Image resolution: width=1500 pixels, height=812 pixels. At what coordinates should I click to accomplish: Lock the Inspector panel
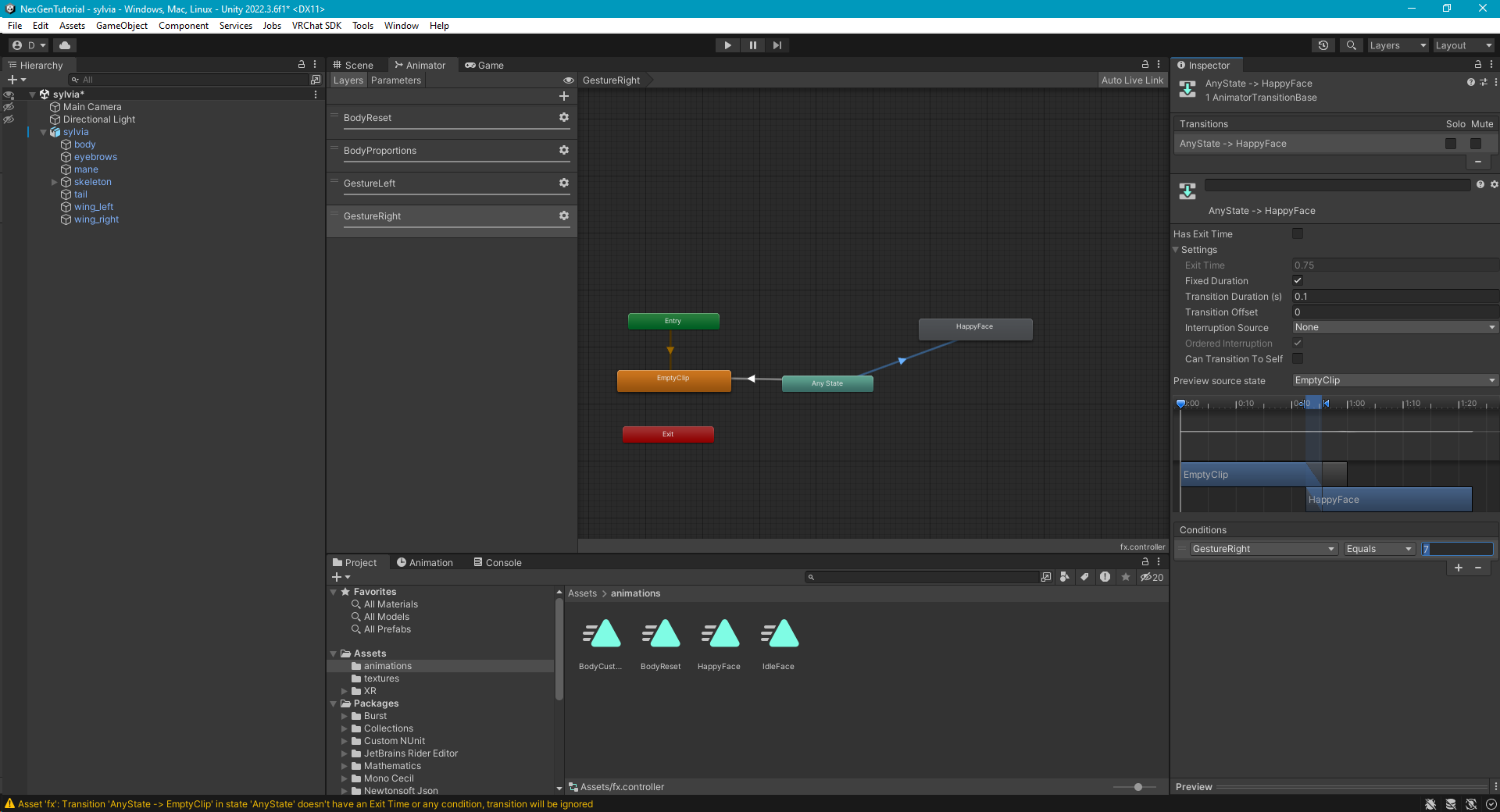point(1478,65)
